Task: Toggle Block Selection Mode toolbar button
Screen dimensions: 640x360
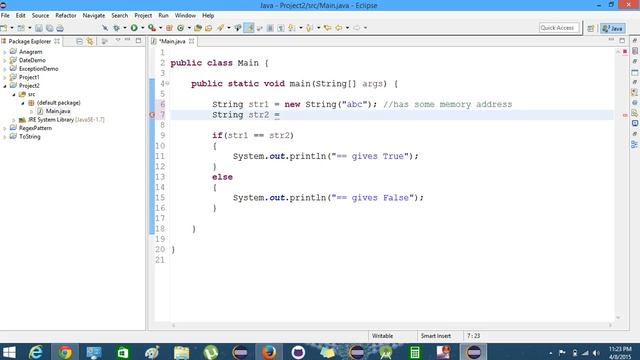Action: tap(270, 28)
